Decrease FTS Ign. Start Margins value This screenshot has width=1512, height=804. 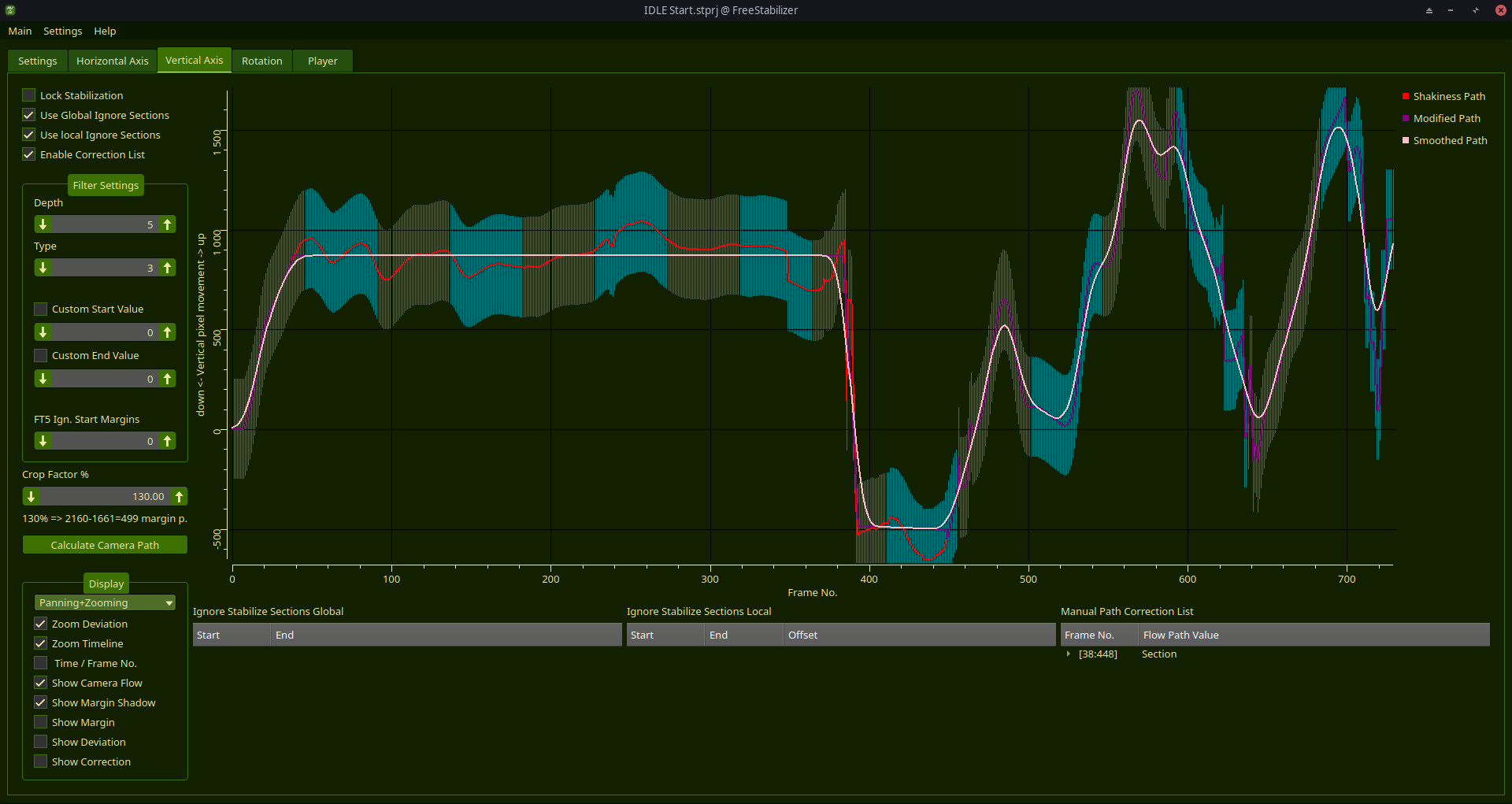pyautogui.click(x=43, y=441)
